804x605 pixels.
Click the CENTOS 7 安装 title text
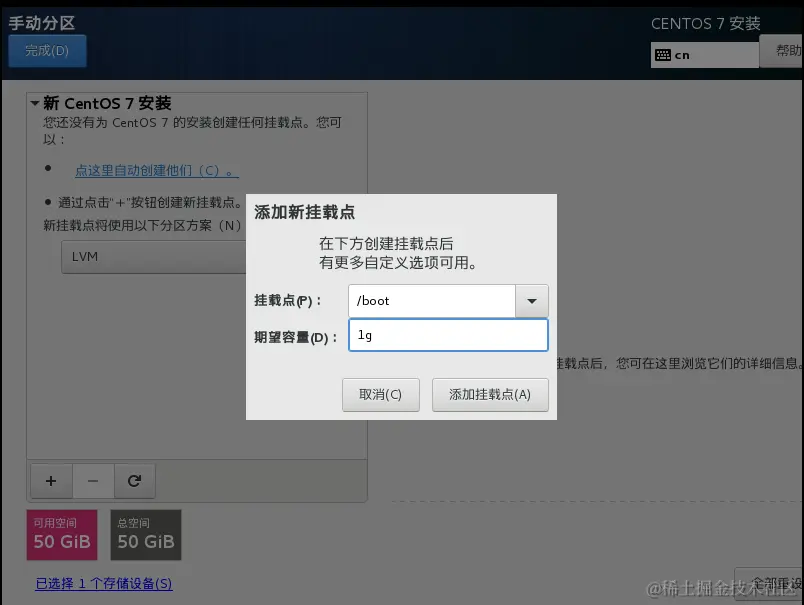(x=706, y=24)
